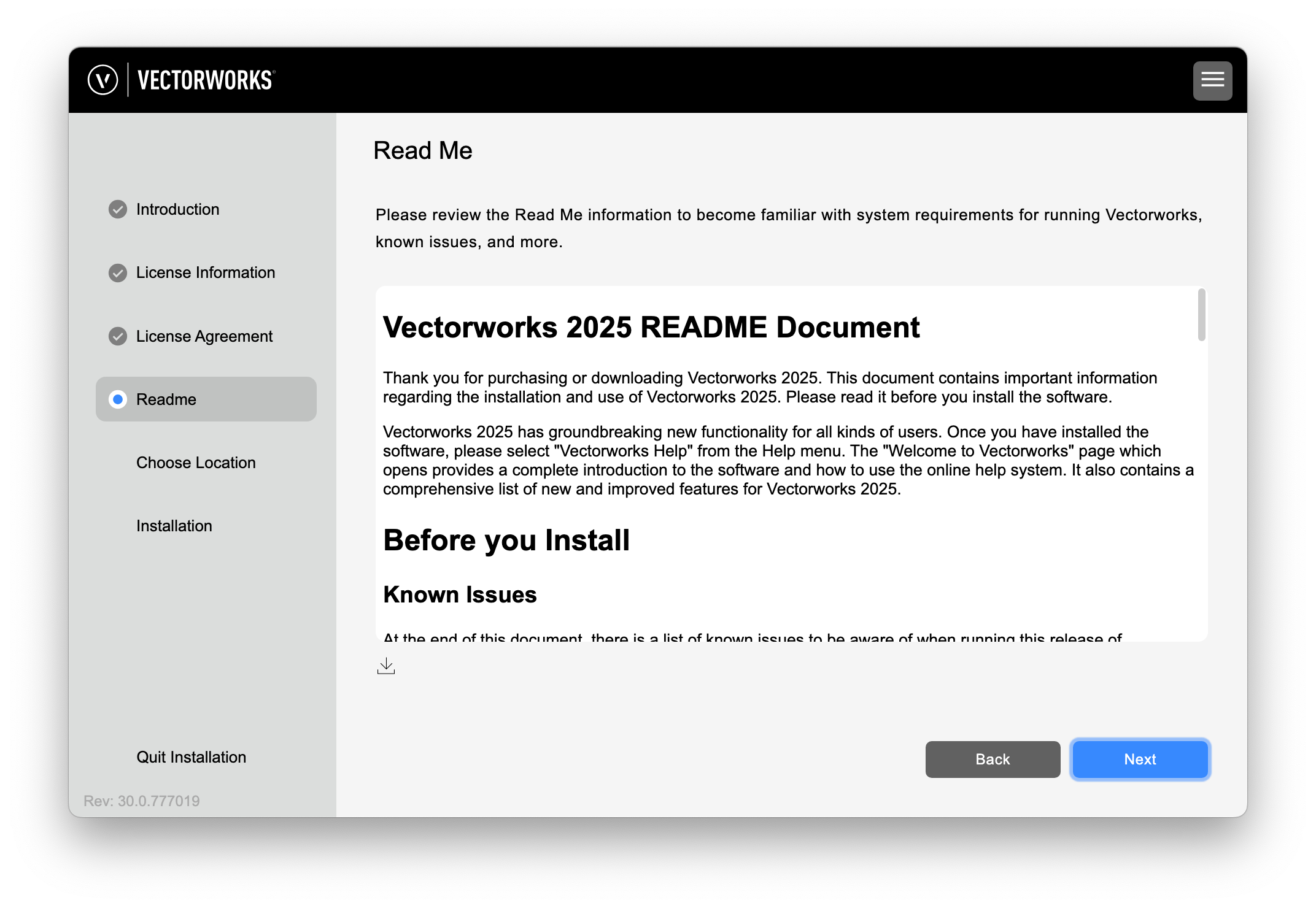The height and width of the screenshot is (908, 1316).
Task: Open the Choose Location step
Action: point(196,463)
